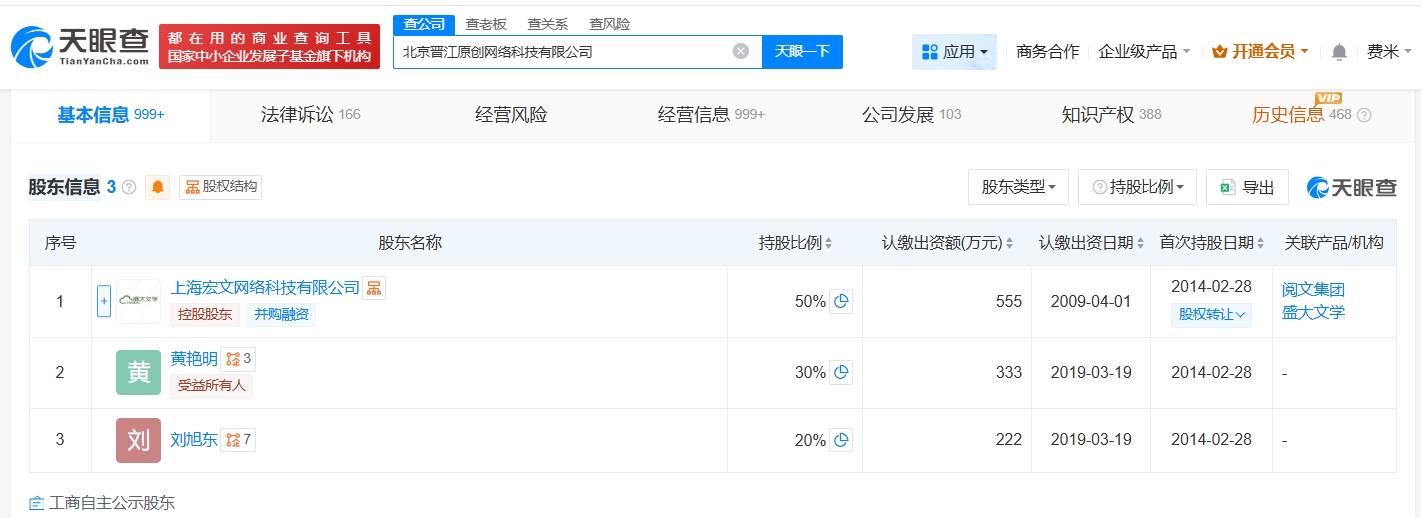Image resolution: width=1421 pixels, height=518 pixels.
Task: Open the 持股比例 filter dropdown
Action: pos(1137,187)
